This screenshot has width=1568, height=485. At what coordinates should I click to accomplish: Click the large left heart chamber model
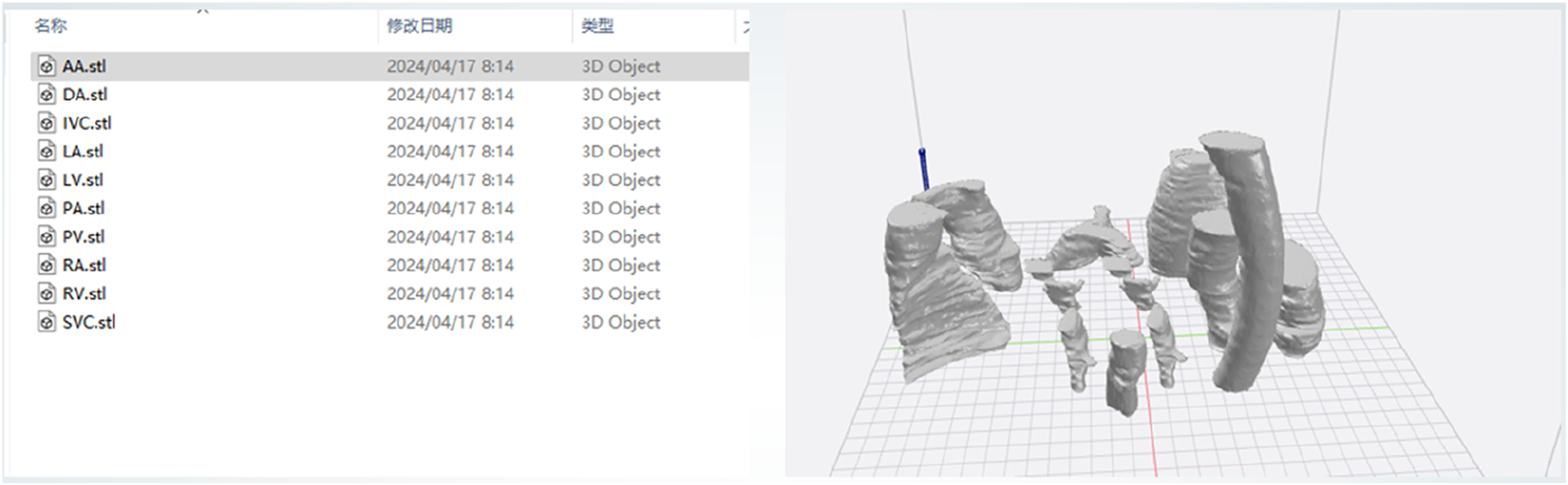(938, 283)
